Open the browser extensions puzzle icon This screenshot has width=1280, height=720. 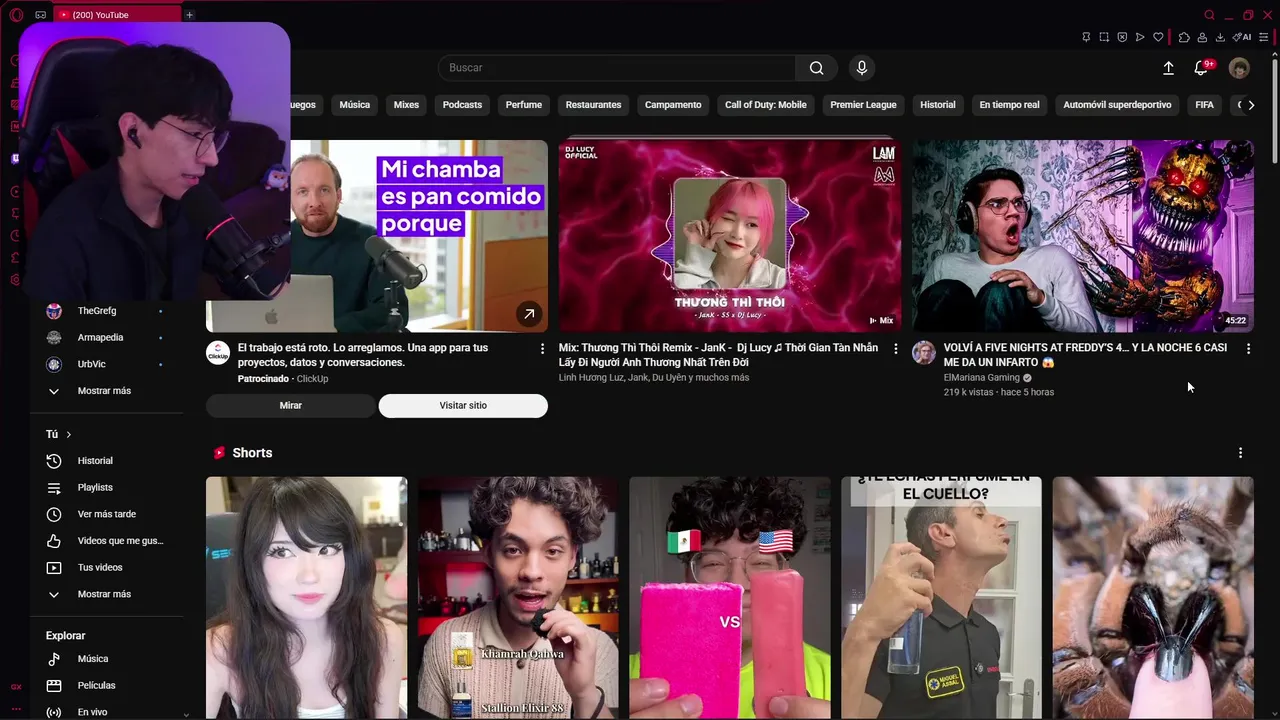[x=1184, y=37]
